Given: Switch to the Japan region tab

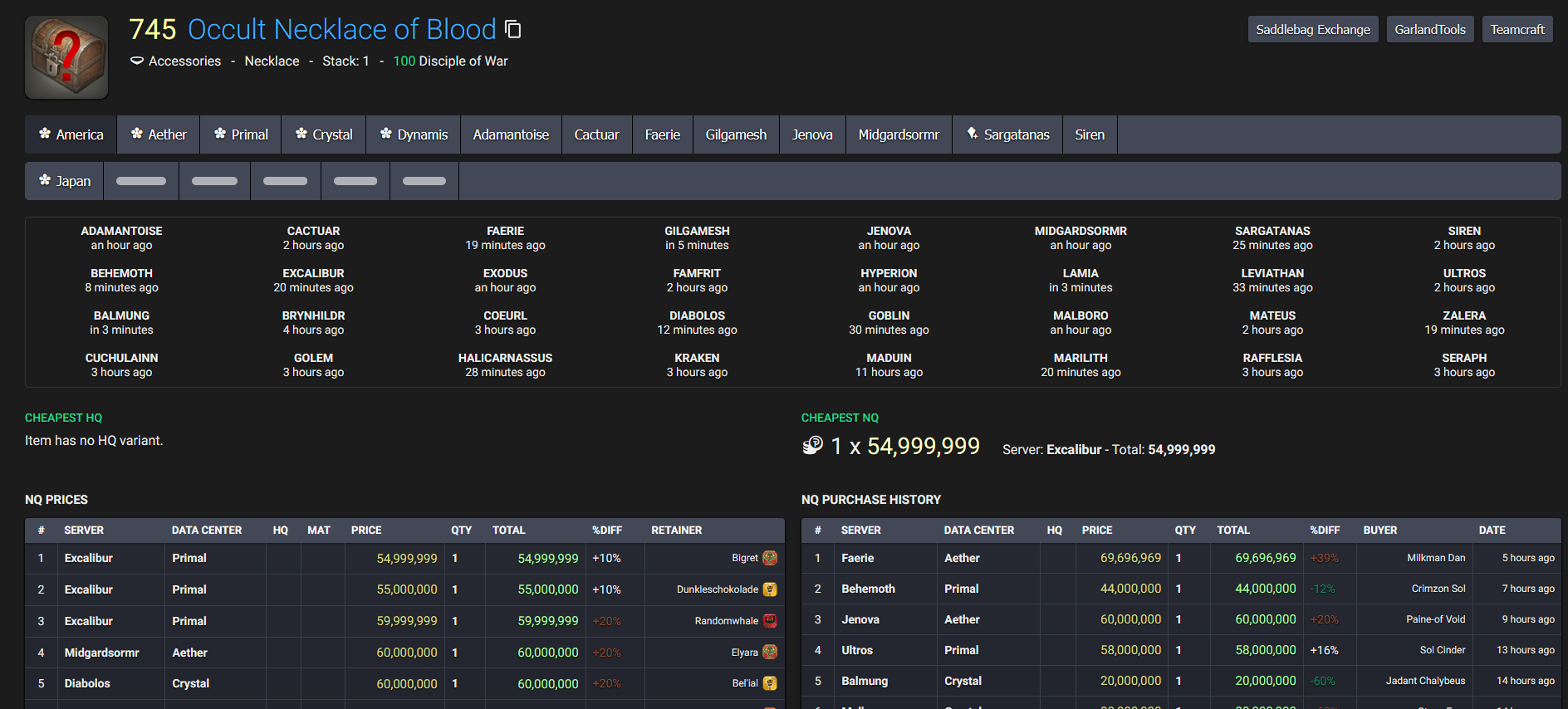Looking at the screenshot, I should tap(65, 181).
